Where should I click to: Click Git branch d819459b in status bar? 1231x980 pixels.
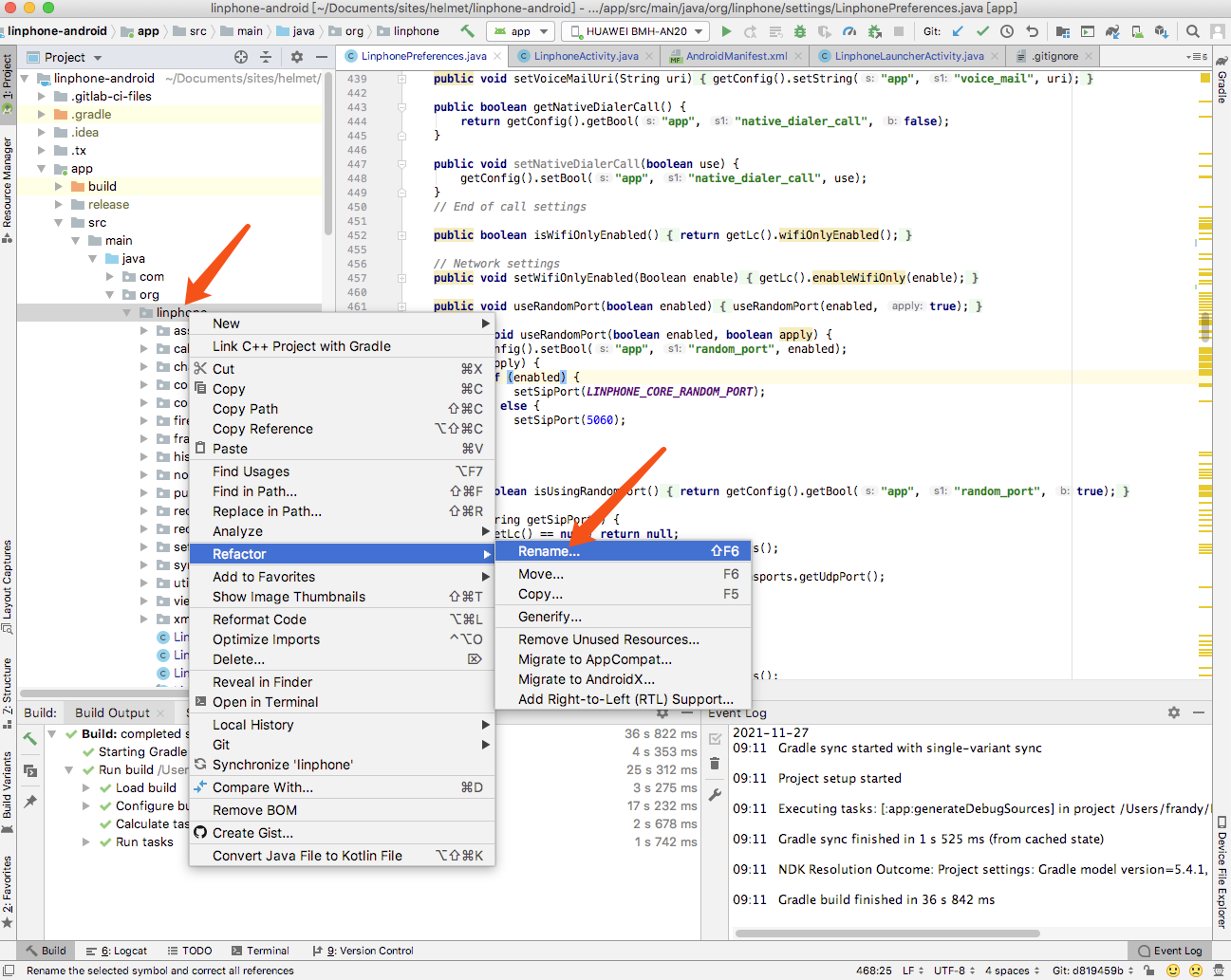click(1094, 971)
